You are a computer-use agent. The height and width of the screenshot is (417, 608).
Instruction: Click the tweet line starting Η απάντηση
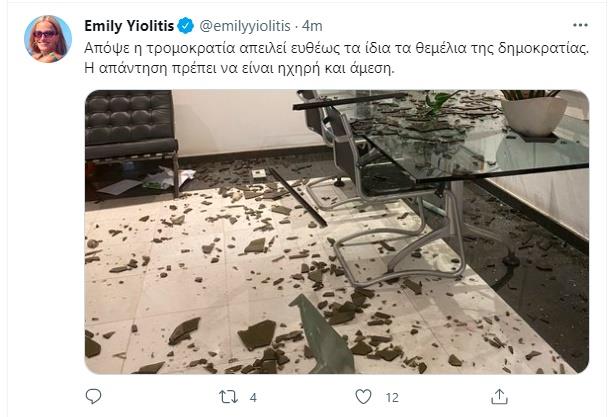tap(239, 68)
